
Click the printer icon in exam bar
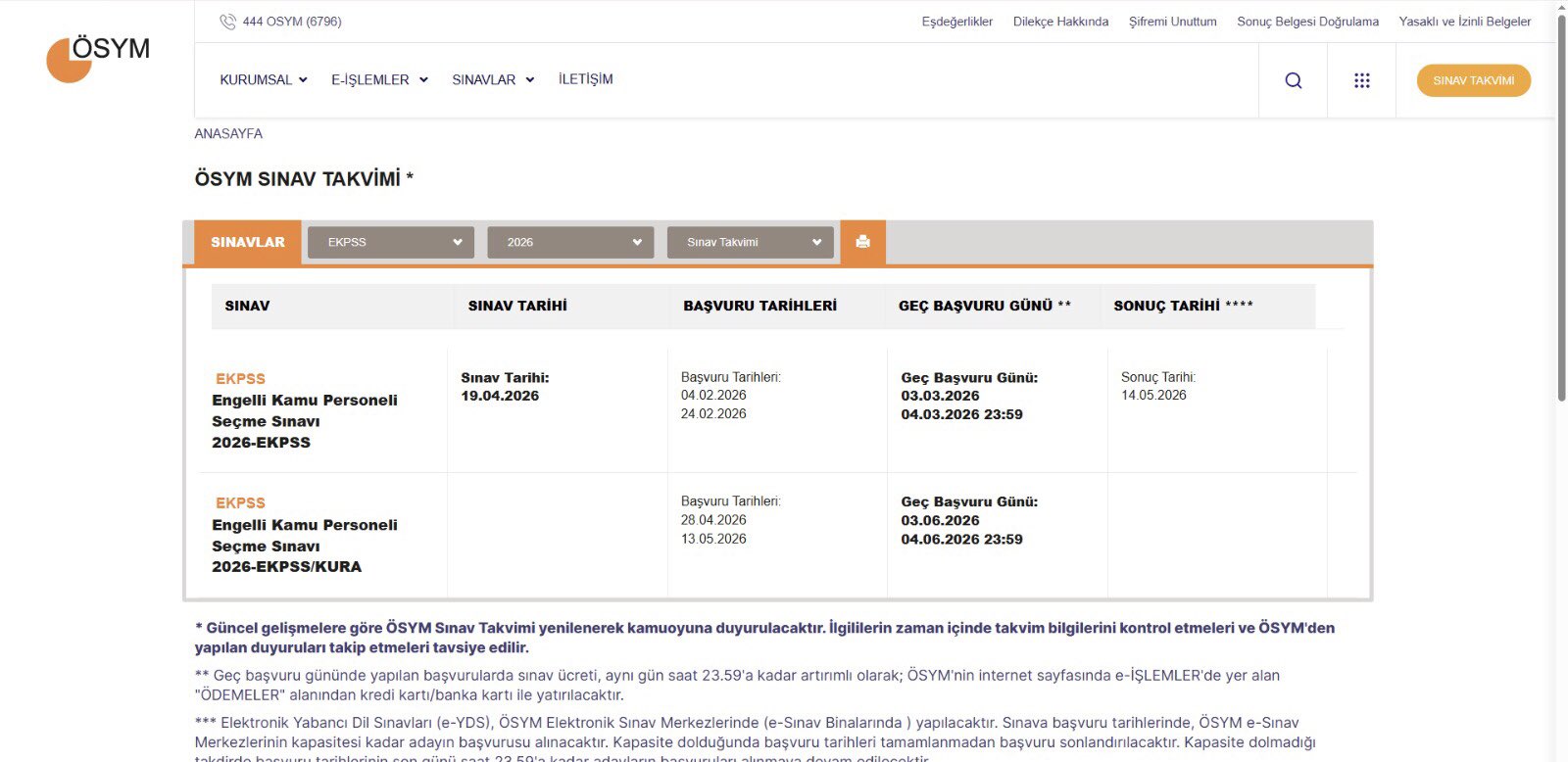(x=862, y=242)
